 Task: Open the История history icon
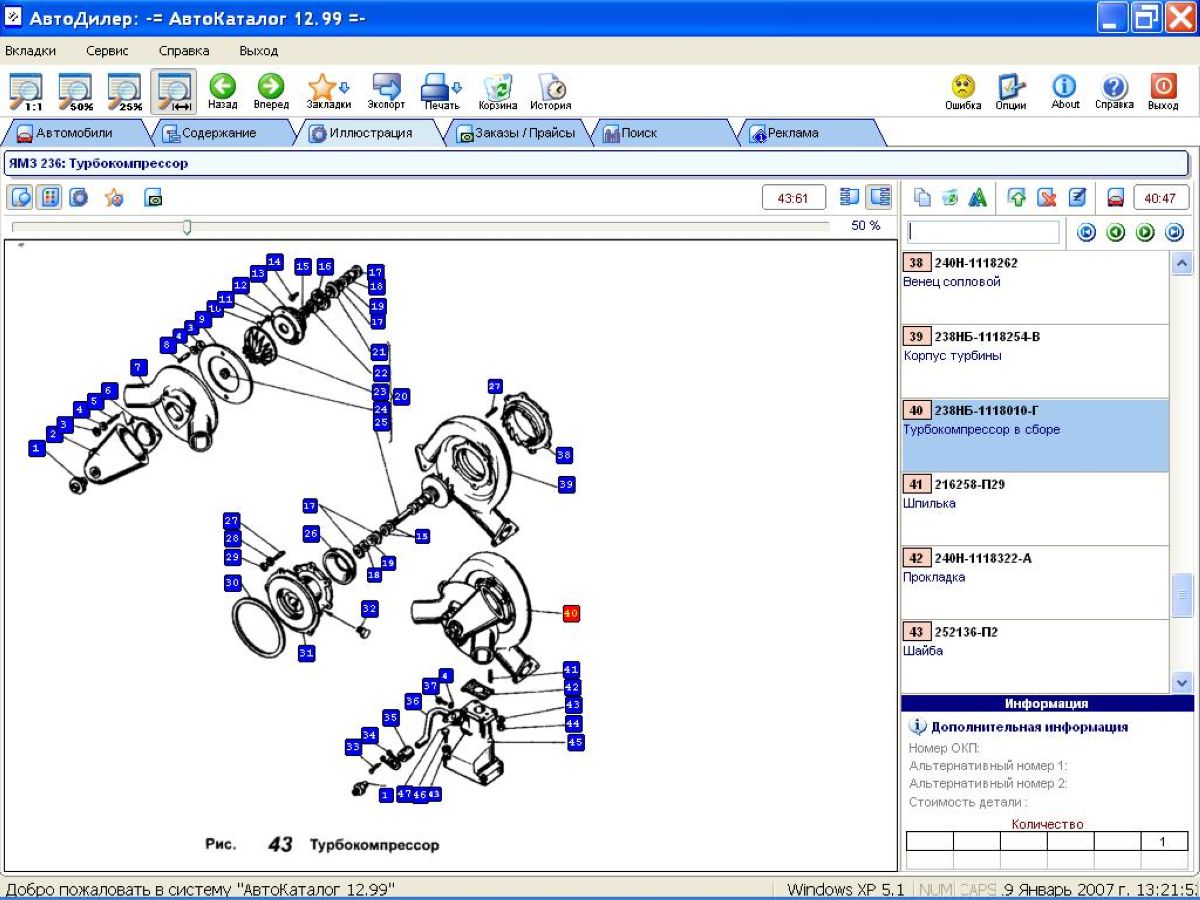[550, 91]
